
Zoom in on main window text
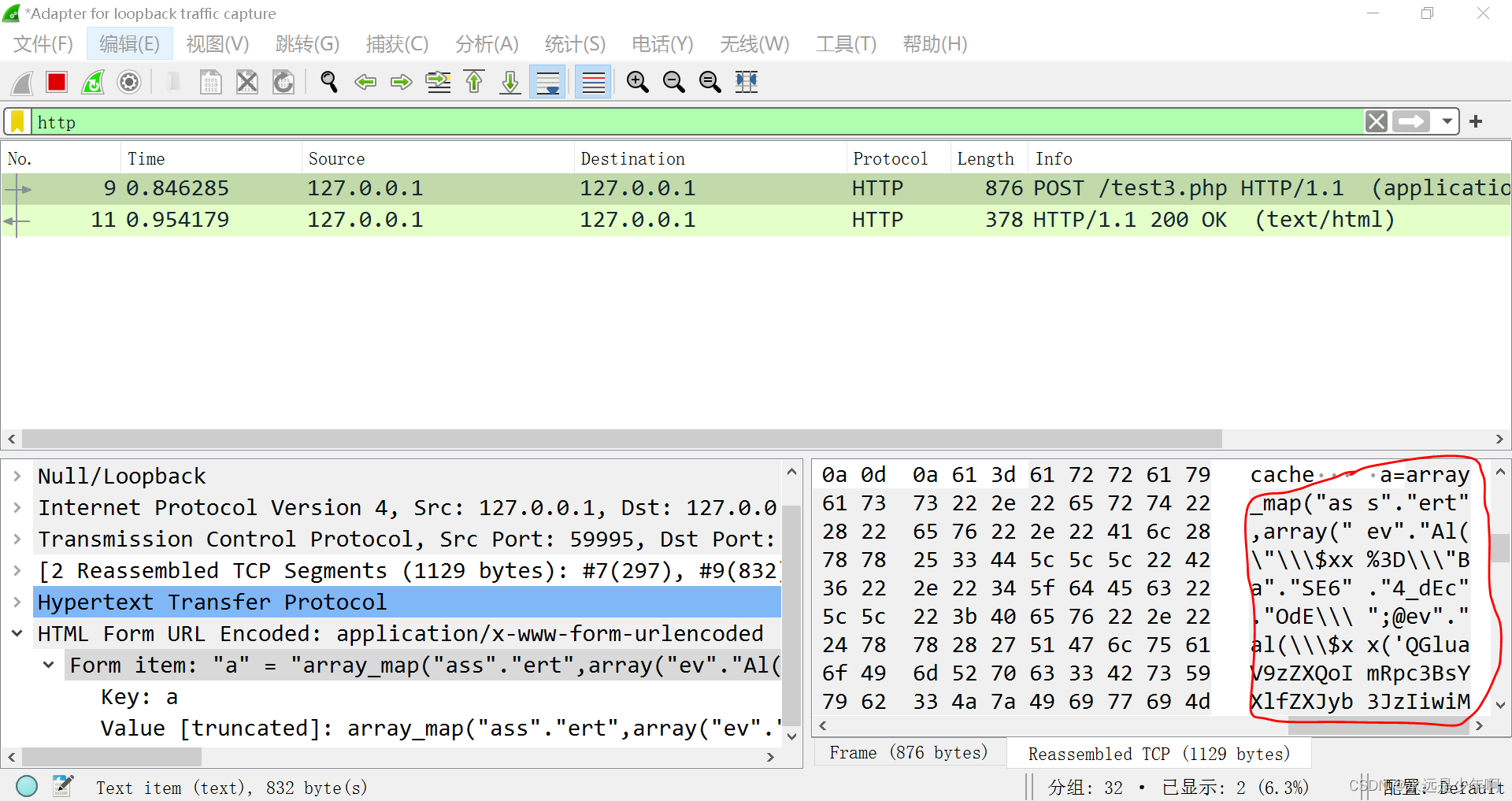click(638, 82)
